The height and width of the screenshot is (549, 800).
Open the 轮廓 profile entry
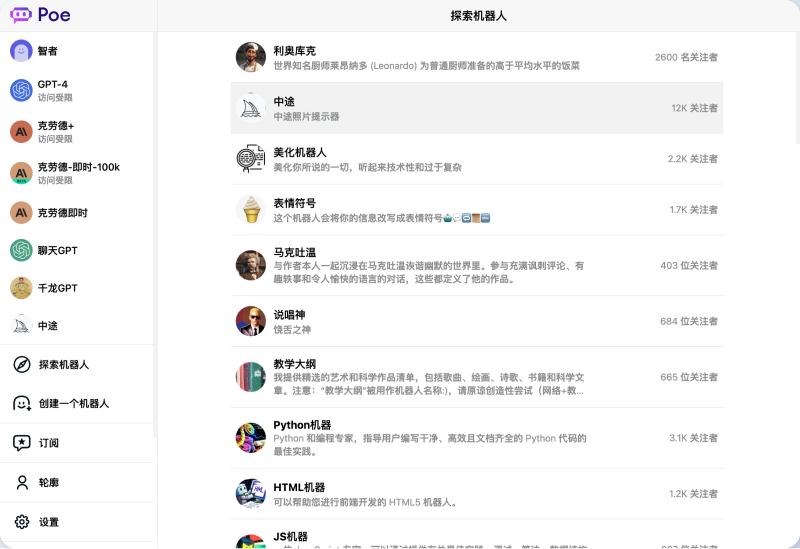[77, 482]
